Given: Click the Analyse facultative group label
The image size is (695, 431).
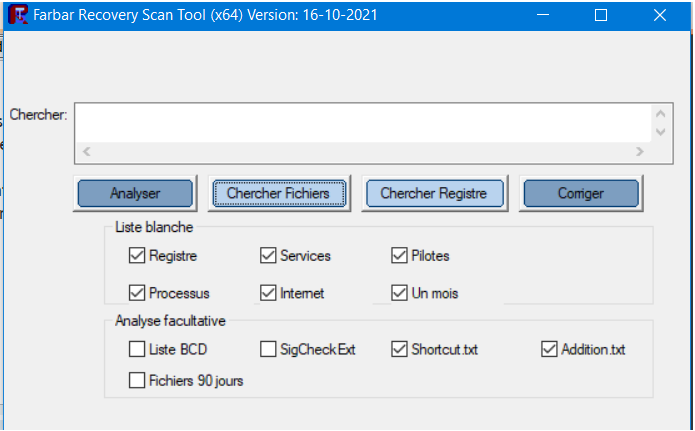Looking at the screenshot, I should [x=170, y=321].
